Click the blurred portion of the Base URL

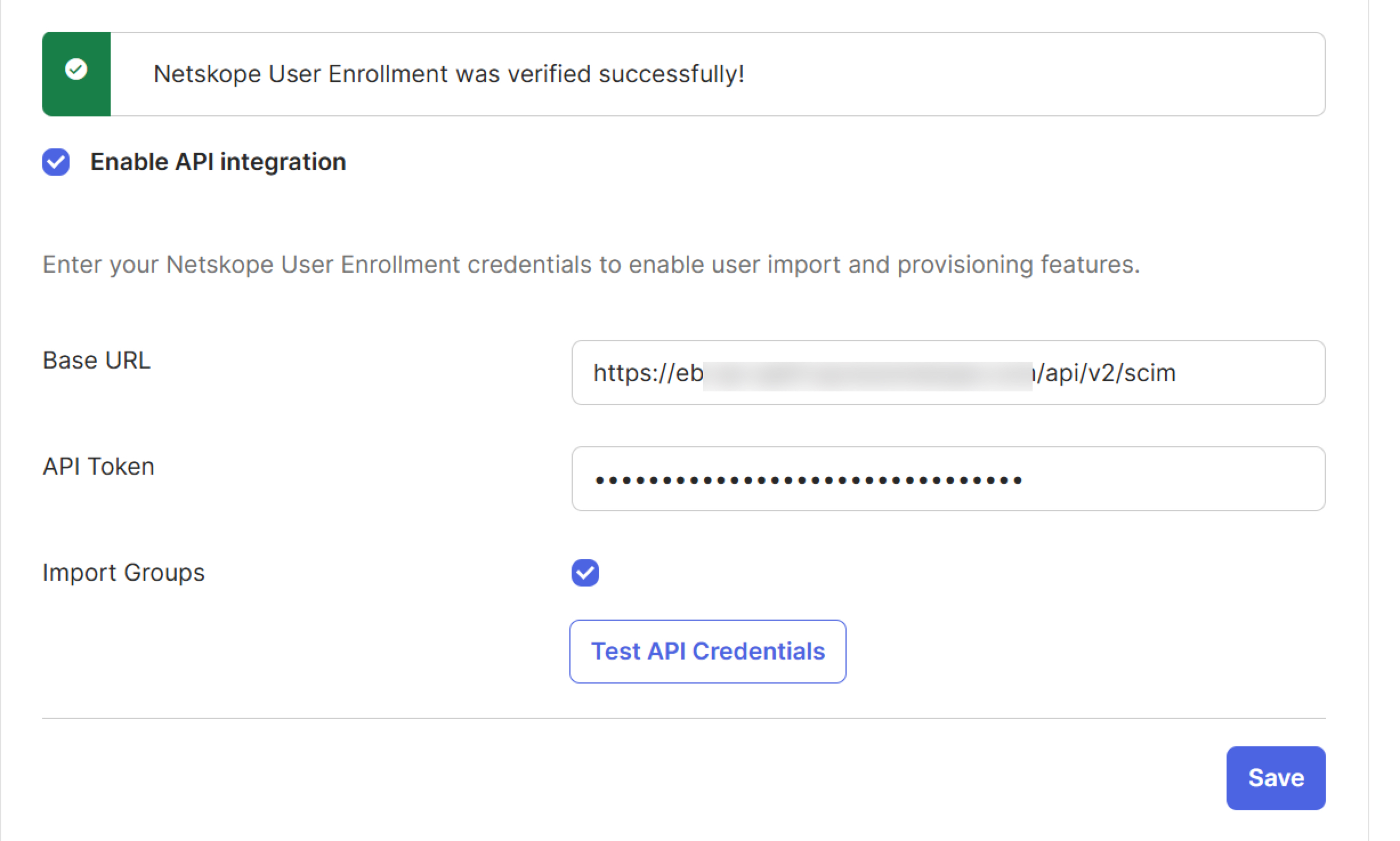coord(867,376)
